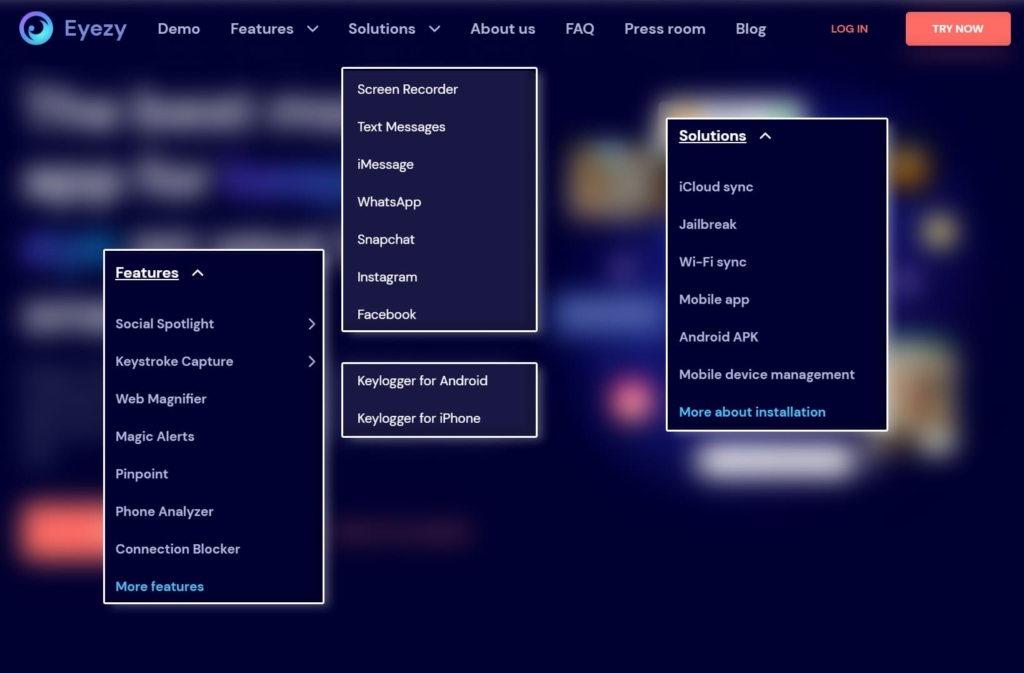Image resolution: width=1024 pixels, height=673 pixels.
Task: Open Social Spotlight submenu via right arrow
Action: coord(312,324)
